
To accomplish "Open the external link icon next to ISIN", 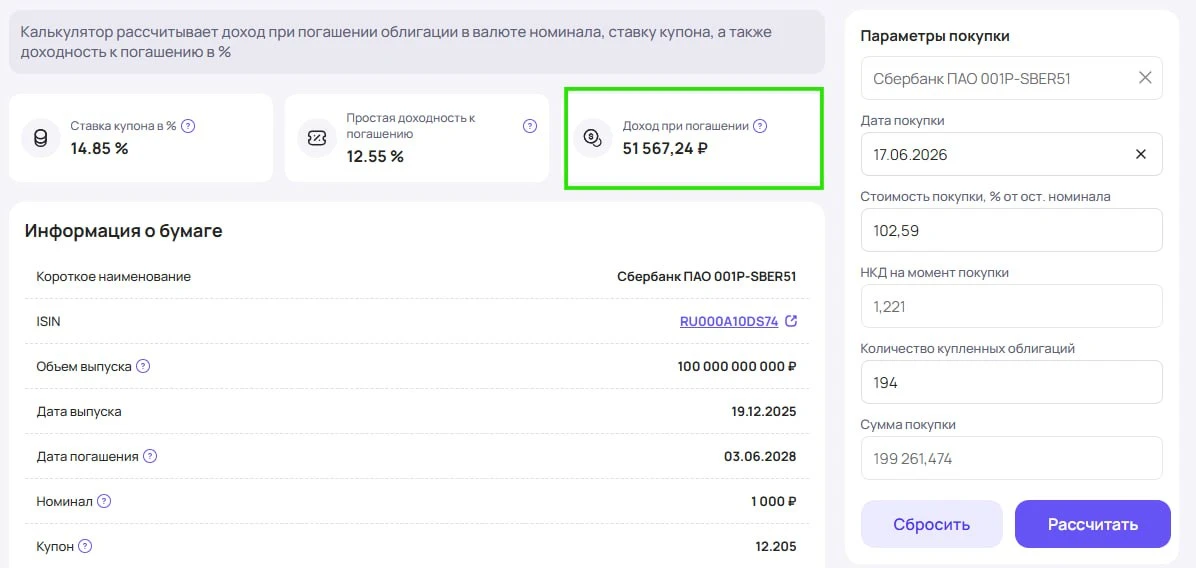I will pos(791,322).
